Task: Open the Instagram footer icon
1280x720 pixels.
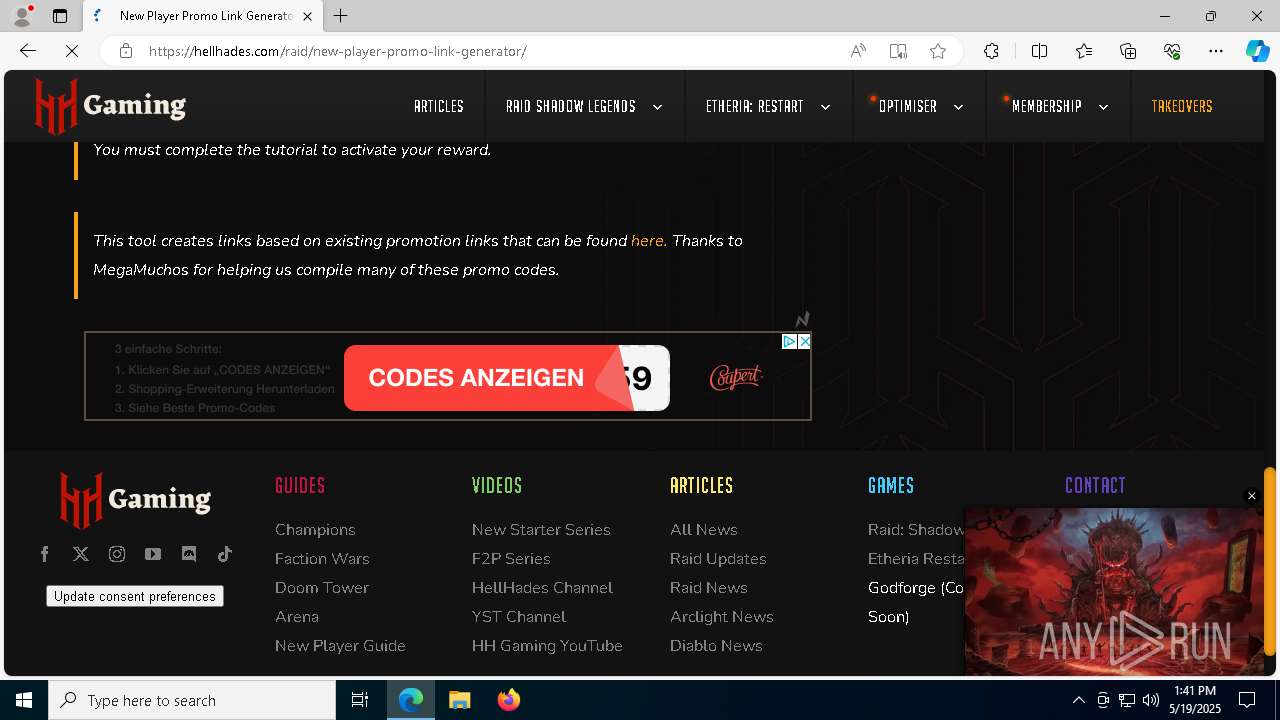Action: click(x=117, y=554)
